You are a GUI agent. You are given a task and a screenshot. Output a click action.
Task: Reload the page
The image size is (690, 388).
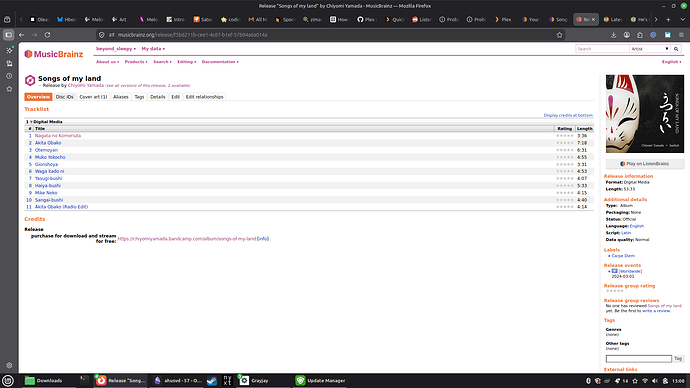click(47, 35)
